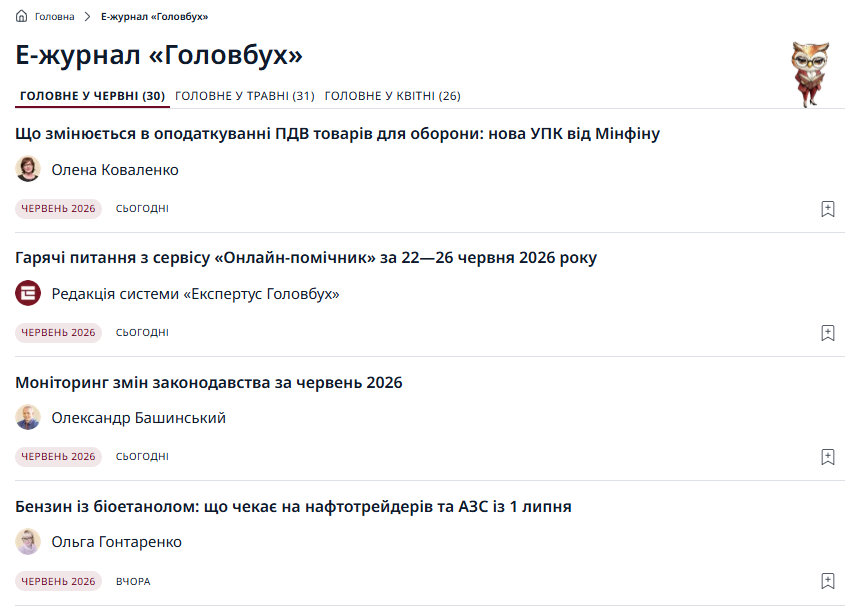Image resolution: width=857 pixels, height=610 pixels.
Task: Click Олександр Башинський's avatar photo
Action: pos(28,418)
